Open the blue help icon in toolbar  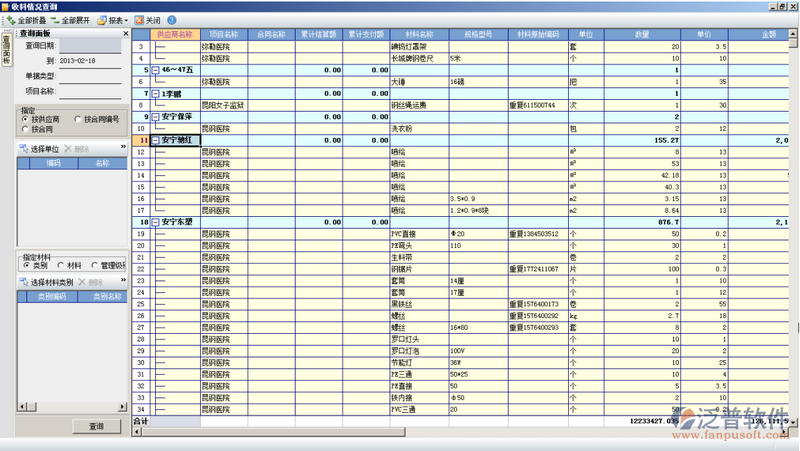172,20
